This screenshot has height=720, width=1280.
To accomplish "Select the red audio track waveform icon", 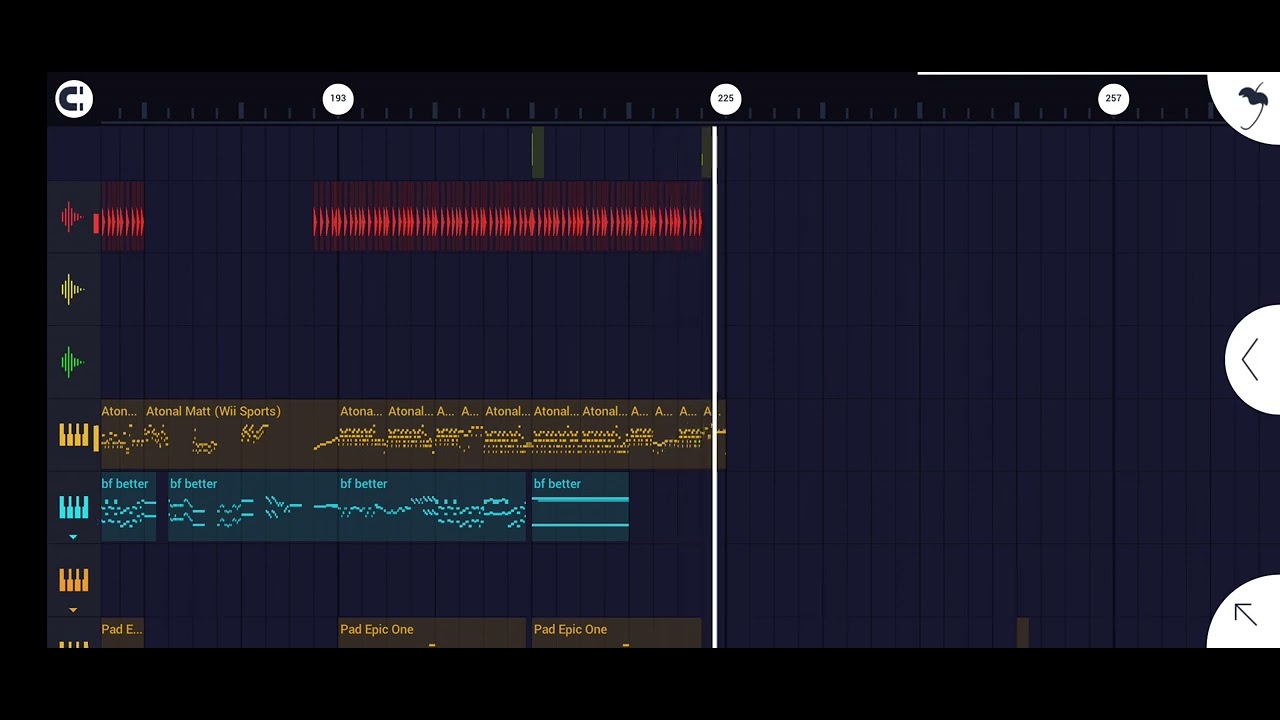I will (x=72, y=217).
